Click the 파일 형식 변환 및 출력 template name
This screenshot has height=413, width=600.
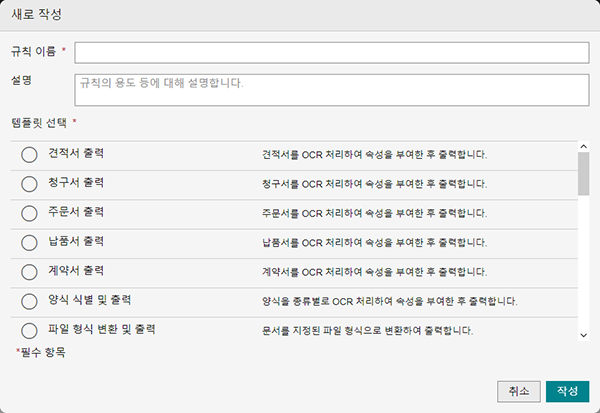pyautogui.click(x=102, y=329)
